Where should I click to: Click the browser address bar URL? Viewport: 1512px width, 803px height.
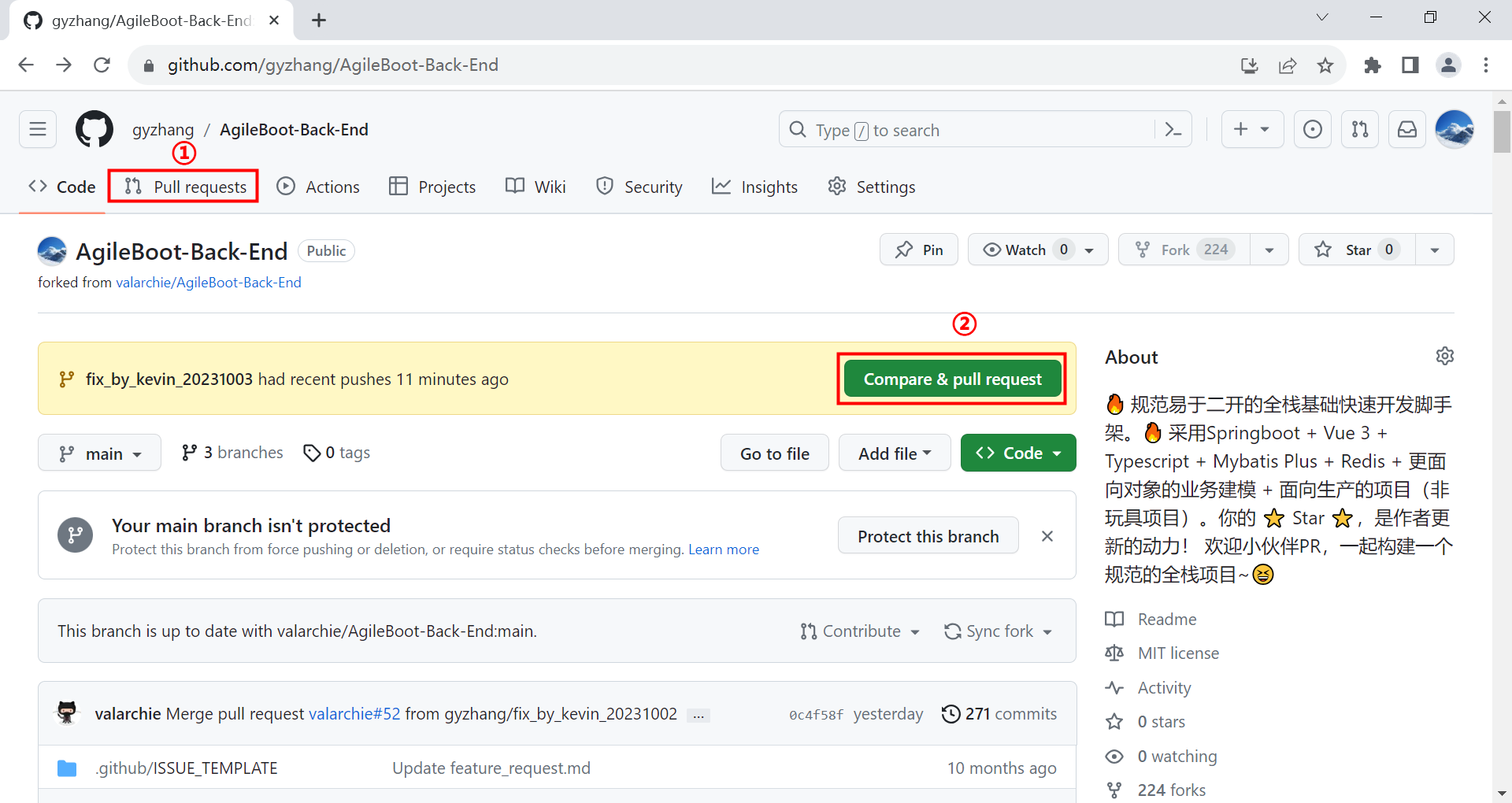[x=332, y=65]
